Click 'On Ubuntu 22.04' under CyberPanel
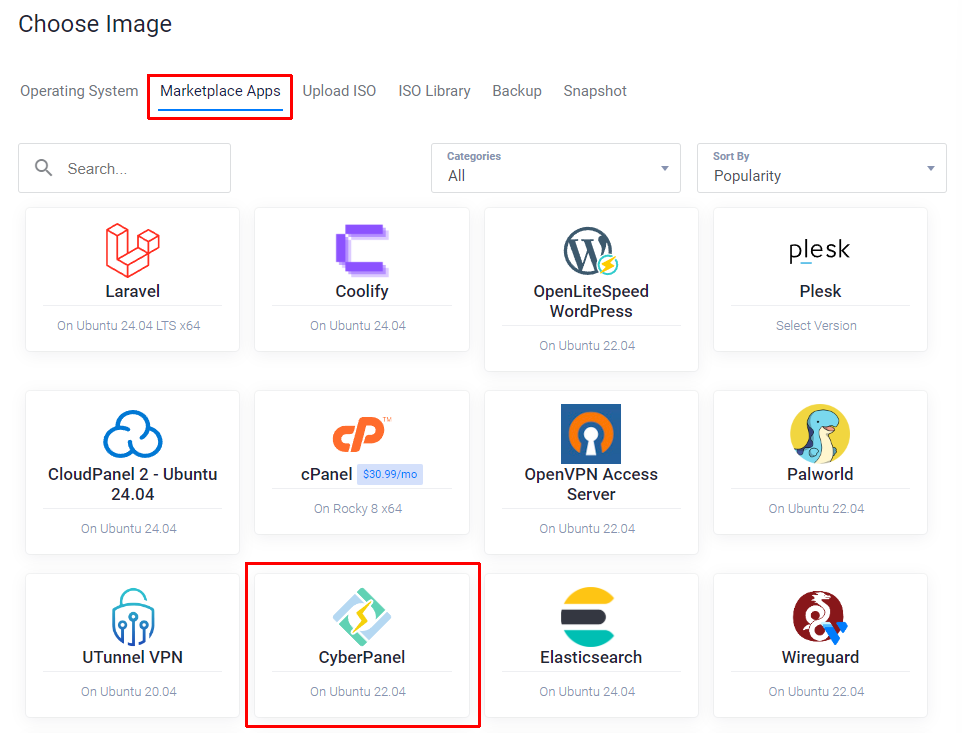 click(358, 691)
